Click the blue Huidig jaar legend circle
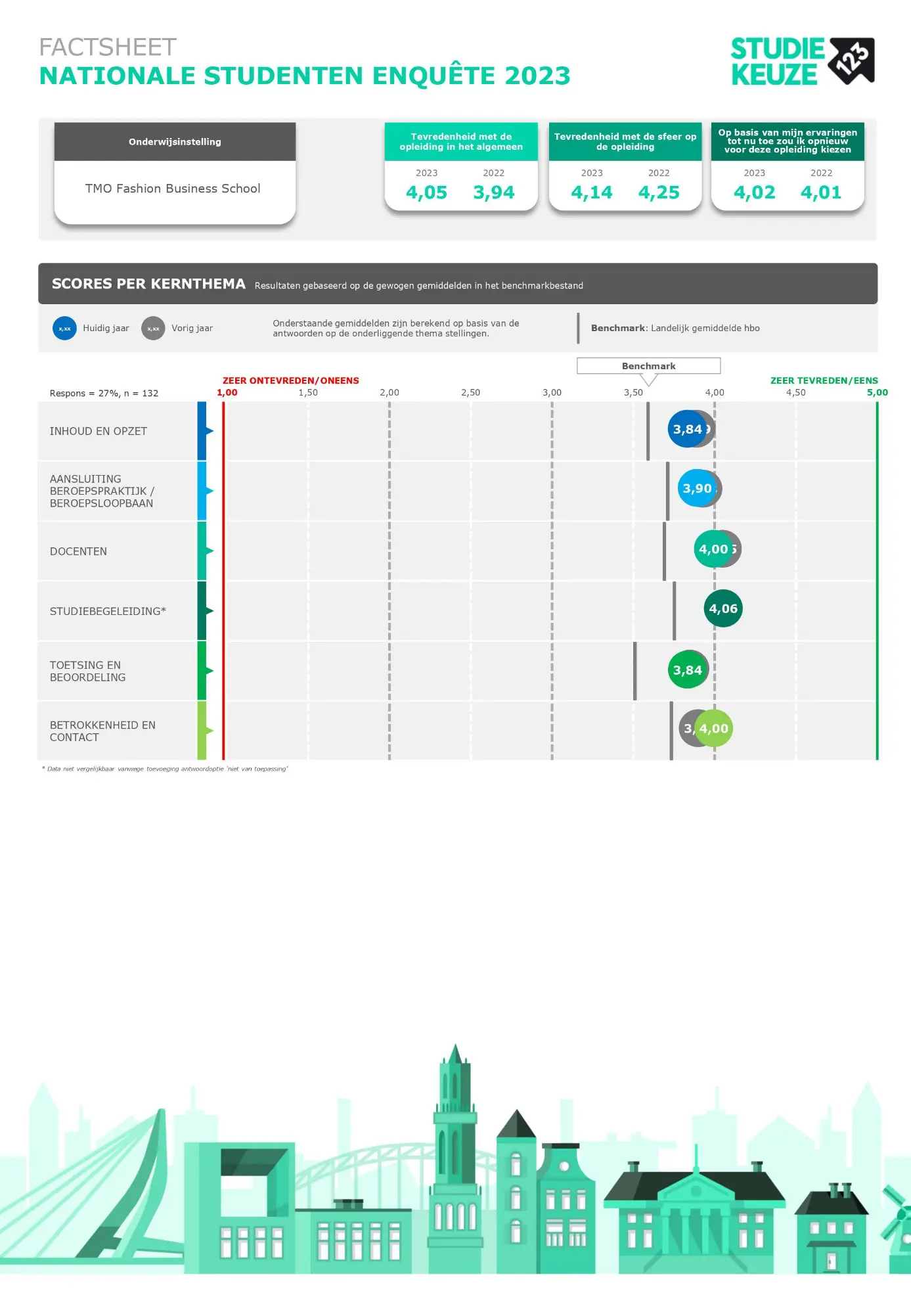This screenshot has width=911, height=1316. coord(64,328)
